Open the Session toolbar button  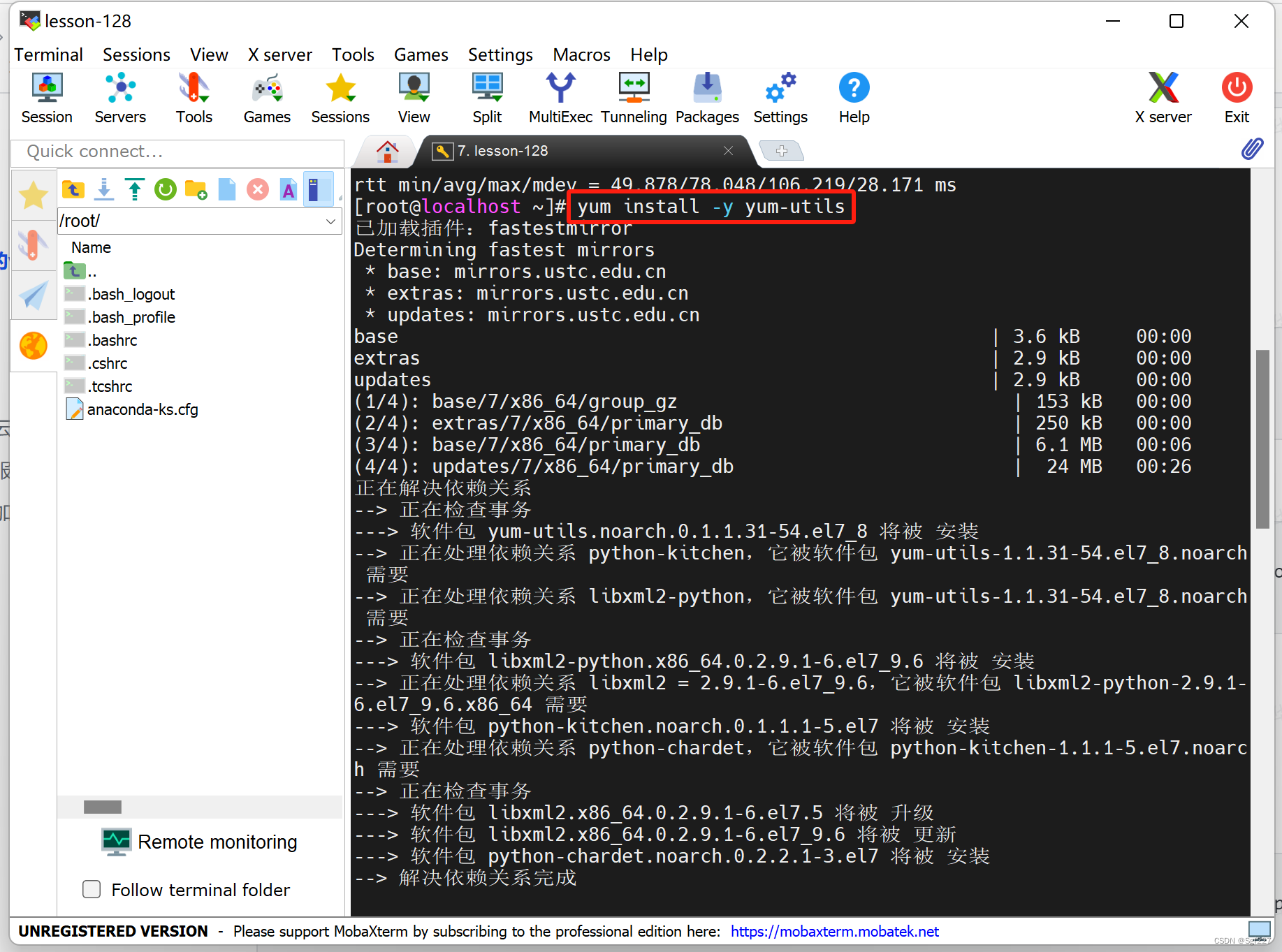pyautogui.click(x=47, y=98)
